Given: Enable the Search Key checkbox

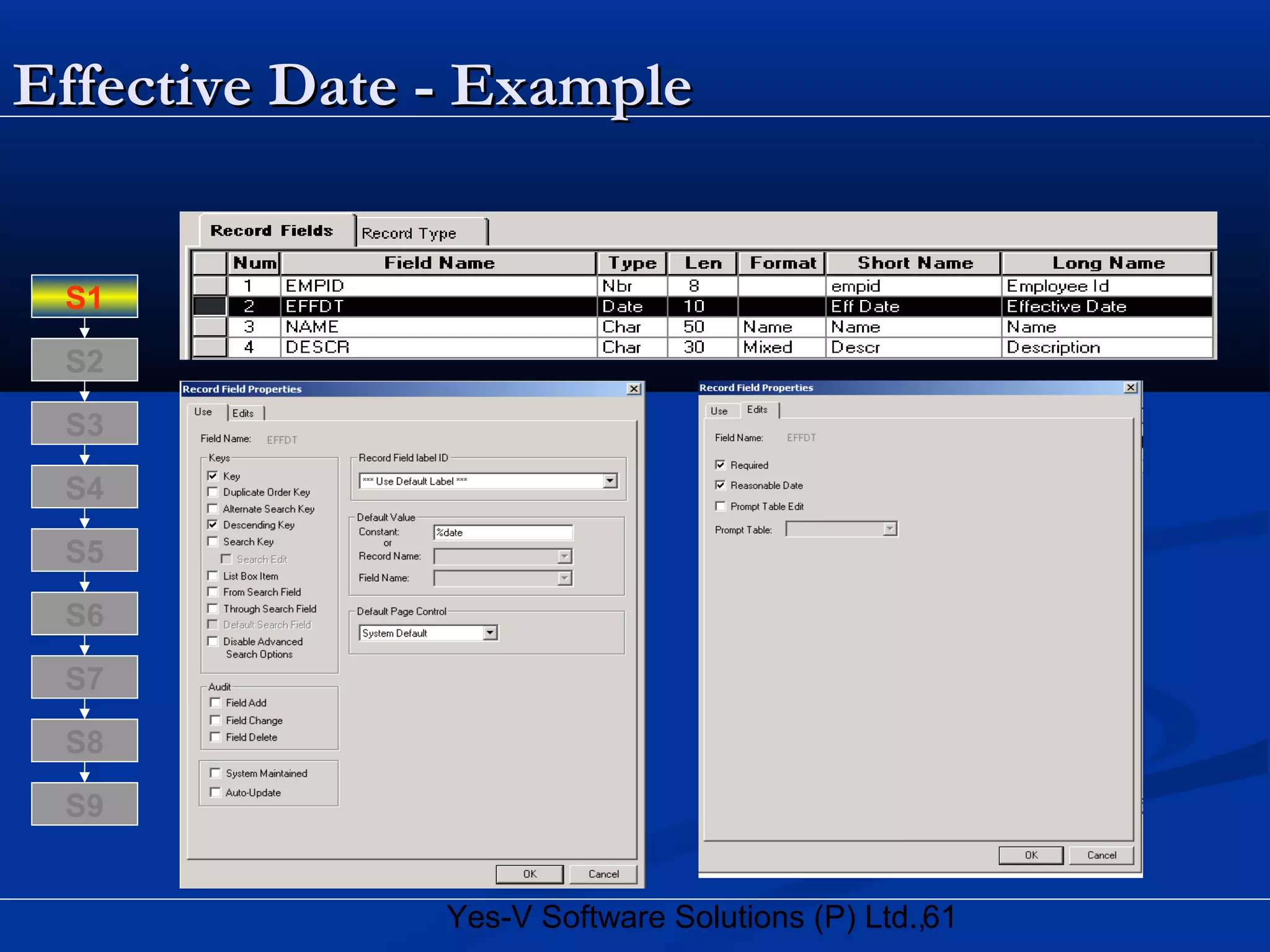Looking at the screenshot, I should [213, 541].
